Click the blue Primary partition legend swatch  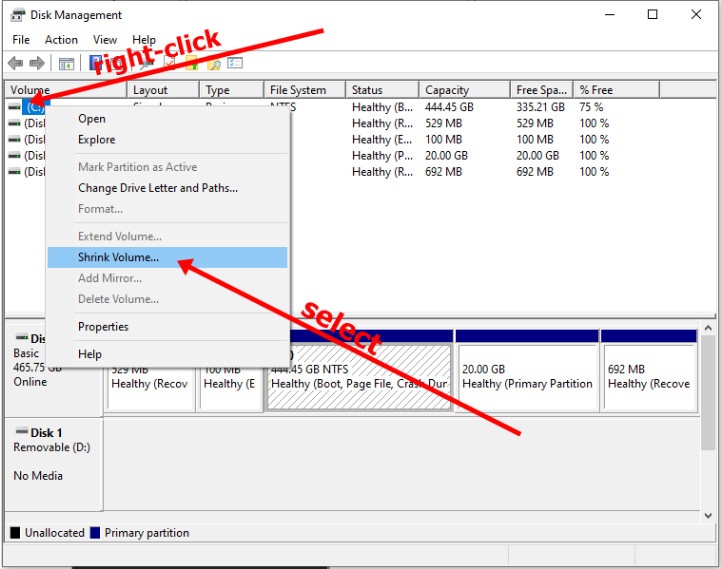pos(95,533)
